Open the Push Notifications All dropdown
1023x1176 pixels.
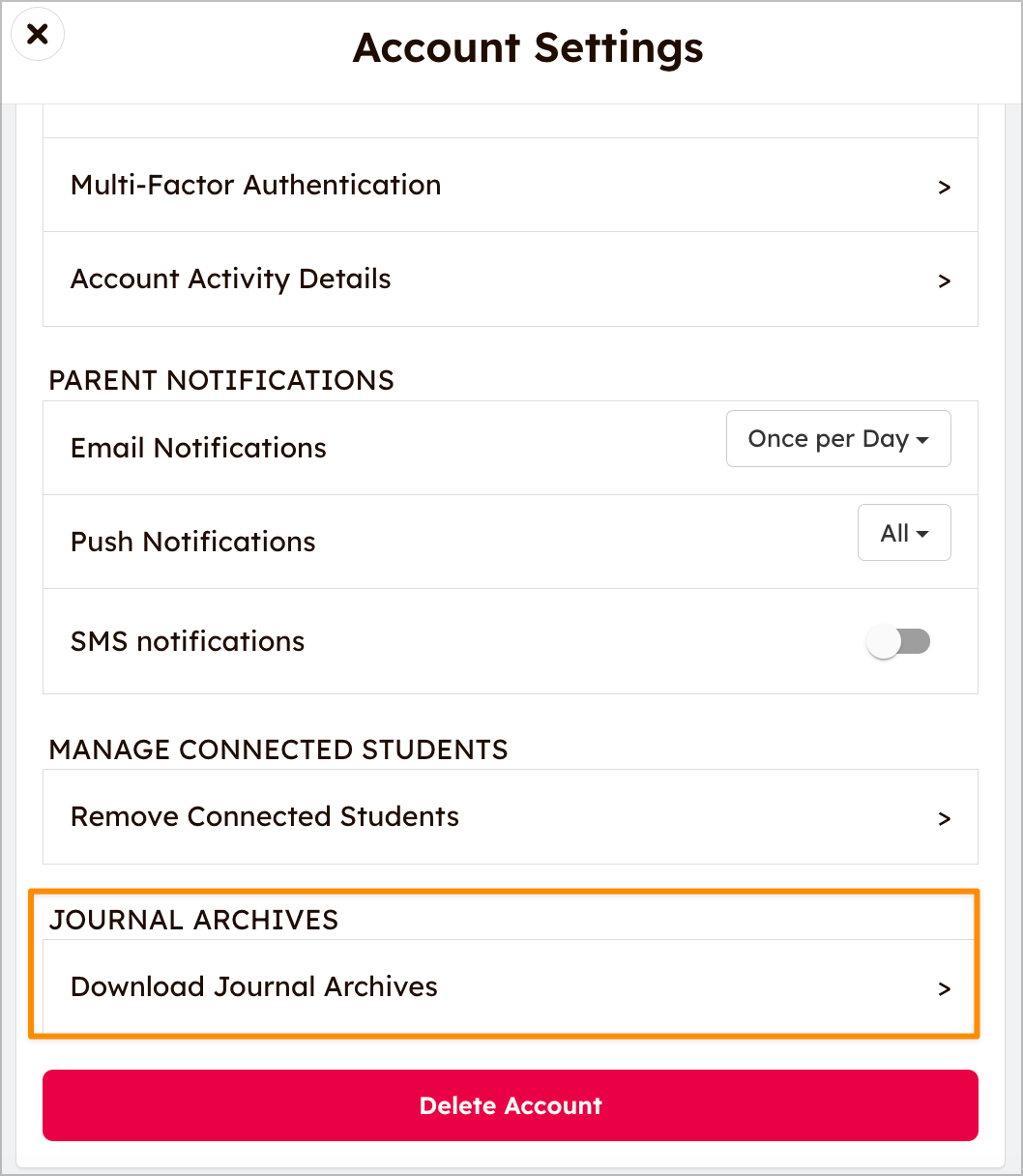(x=903, y=533)
